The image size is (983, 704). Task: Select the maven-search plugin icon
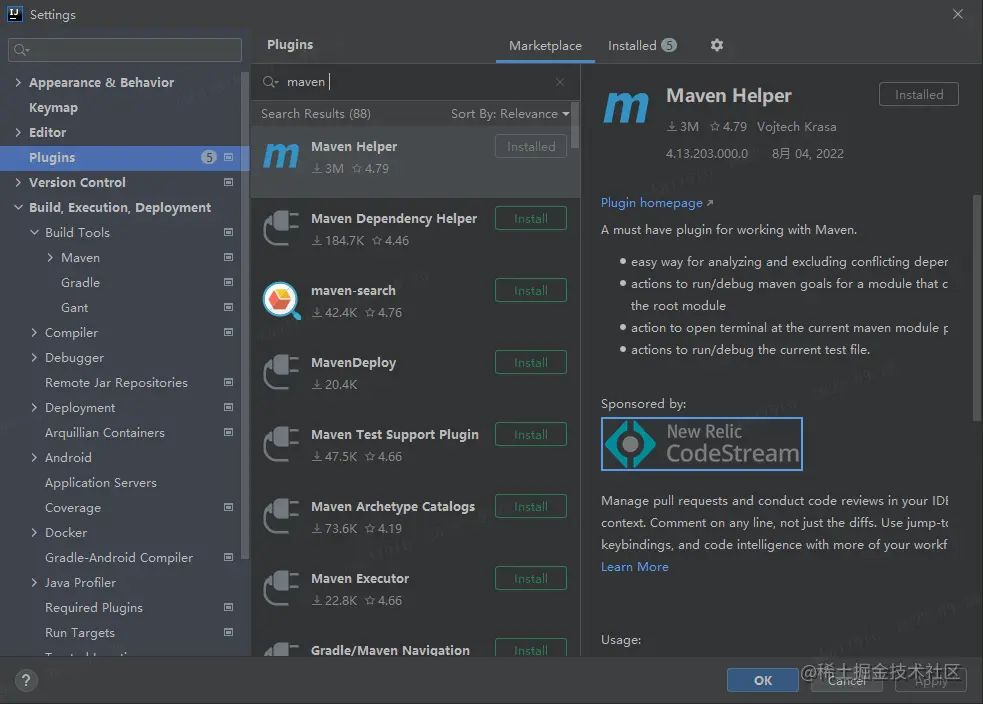click(281, 300)
